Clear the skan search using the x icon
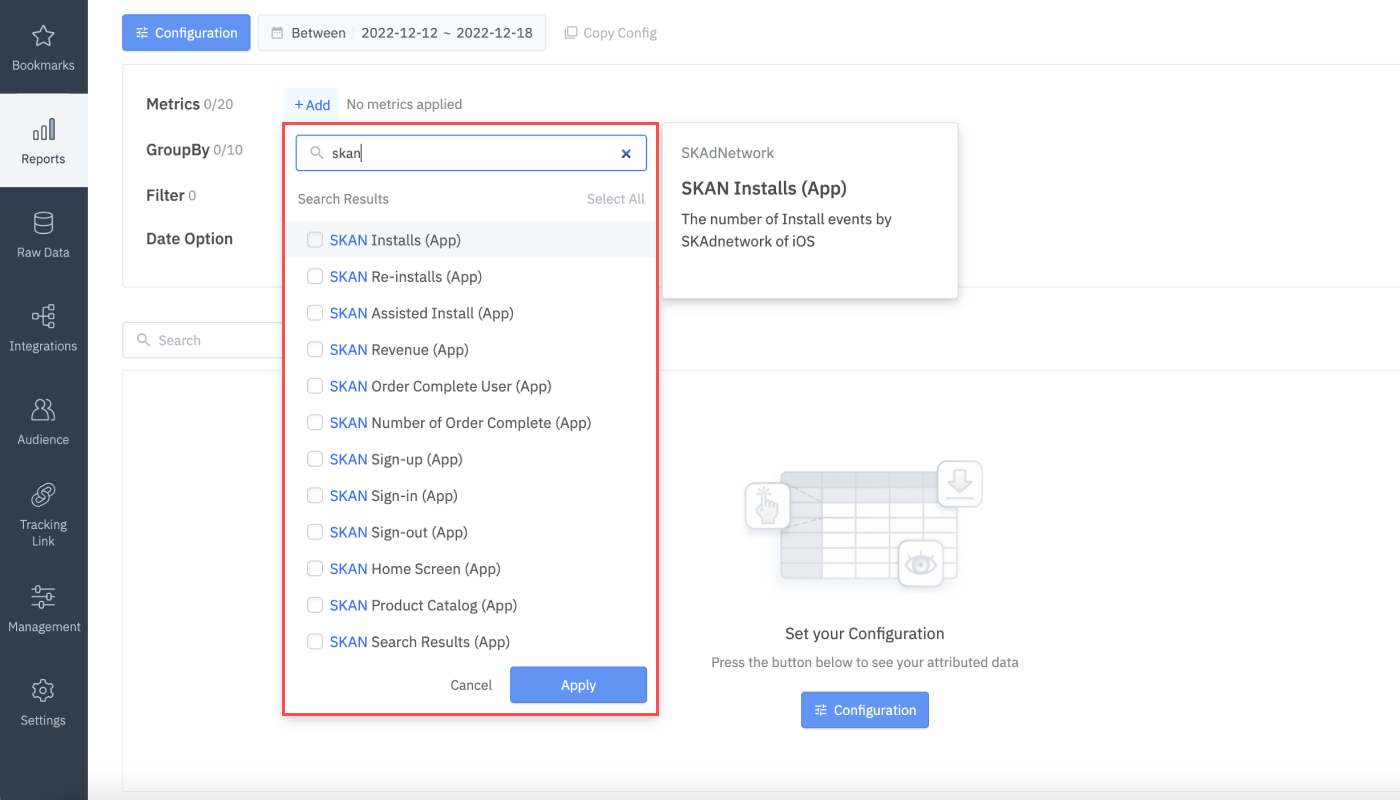This screenshot has width=1400, height=800. (x=626, y=153)
